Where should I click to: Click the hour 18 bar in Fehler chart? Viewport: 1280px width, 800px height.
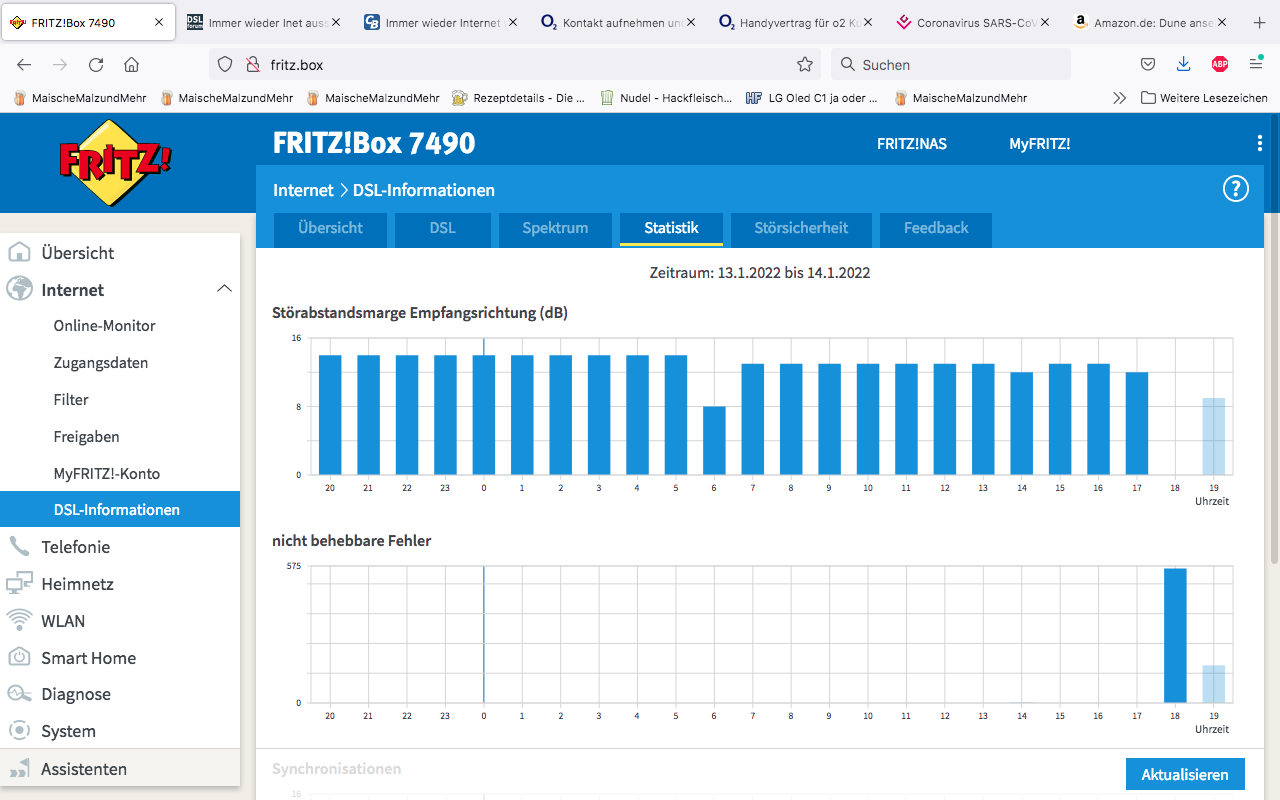[x=1175, y=636]
